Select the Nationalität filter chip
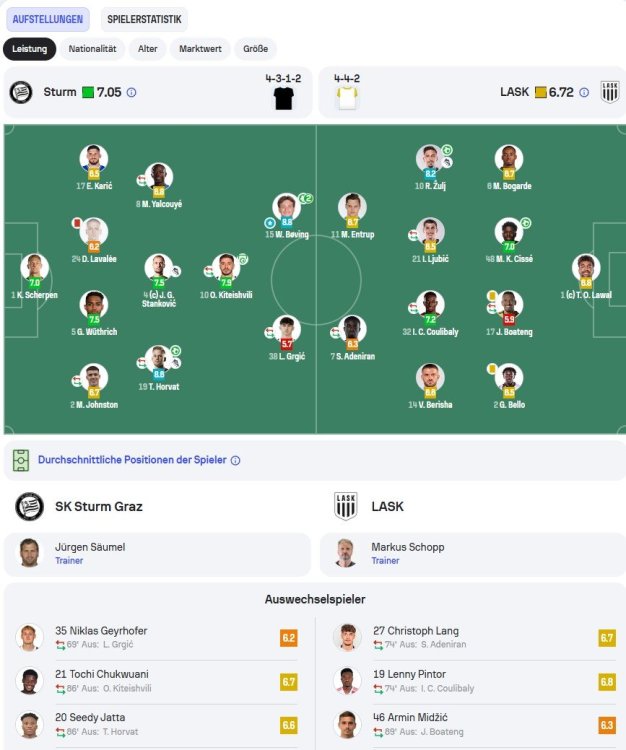Viewport: 626px width, 750px height. [x=94, y=49]
